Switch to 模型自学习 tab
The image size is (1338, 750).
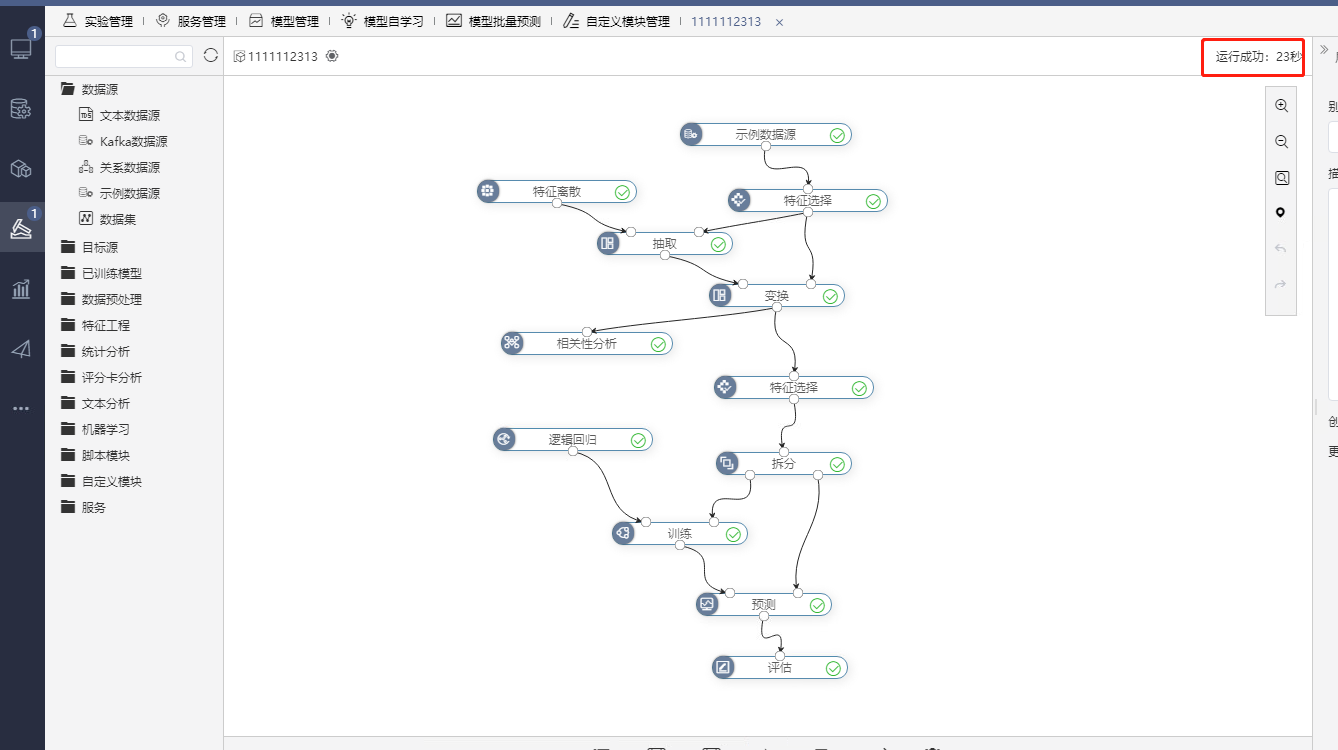[x=382, y=21]
